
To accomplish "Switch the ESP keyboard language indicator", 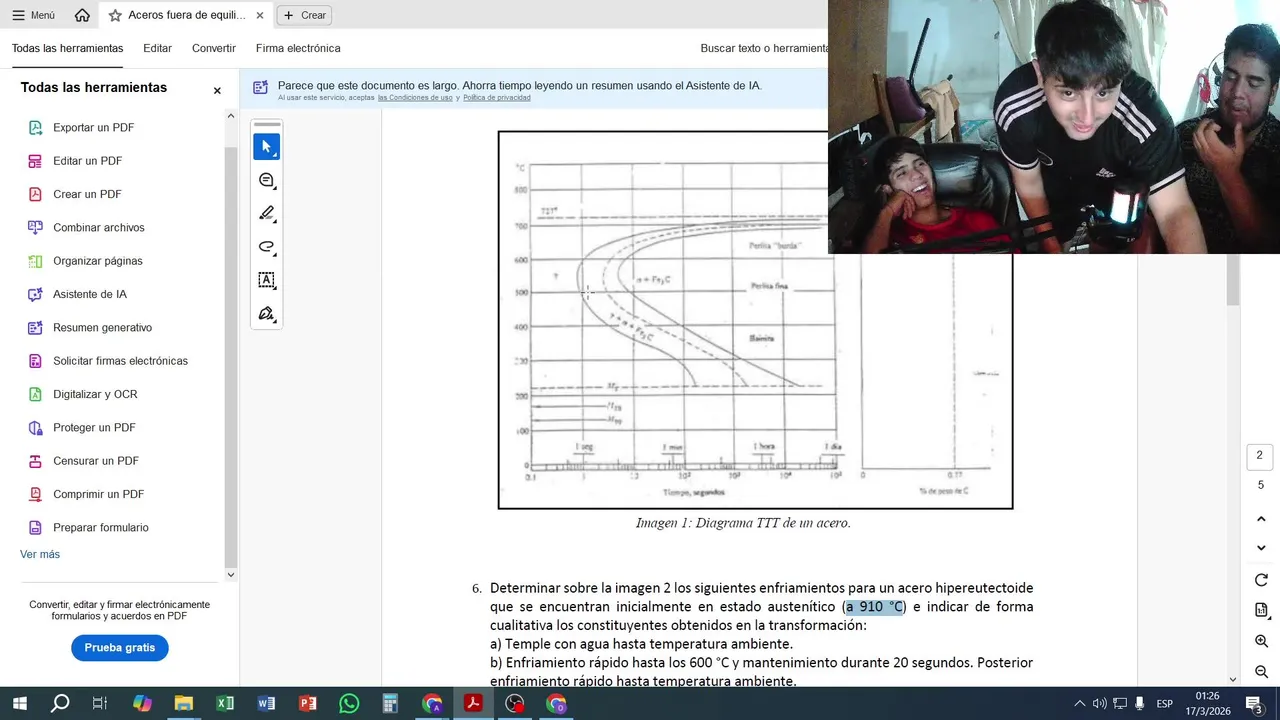I will pyautogui.click(x=1164, y=704).
